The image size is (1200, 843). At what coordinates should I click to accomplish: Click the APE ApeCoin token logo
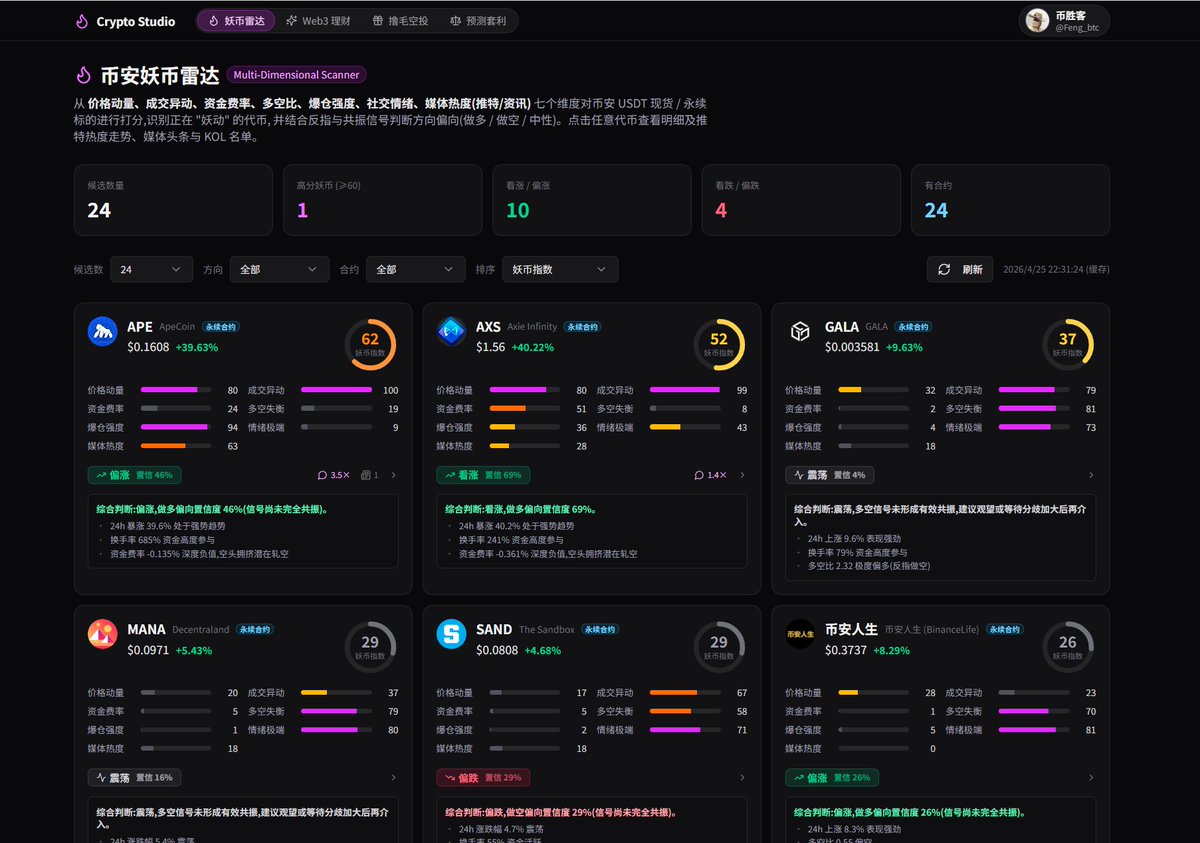click(103, 331)
